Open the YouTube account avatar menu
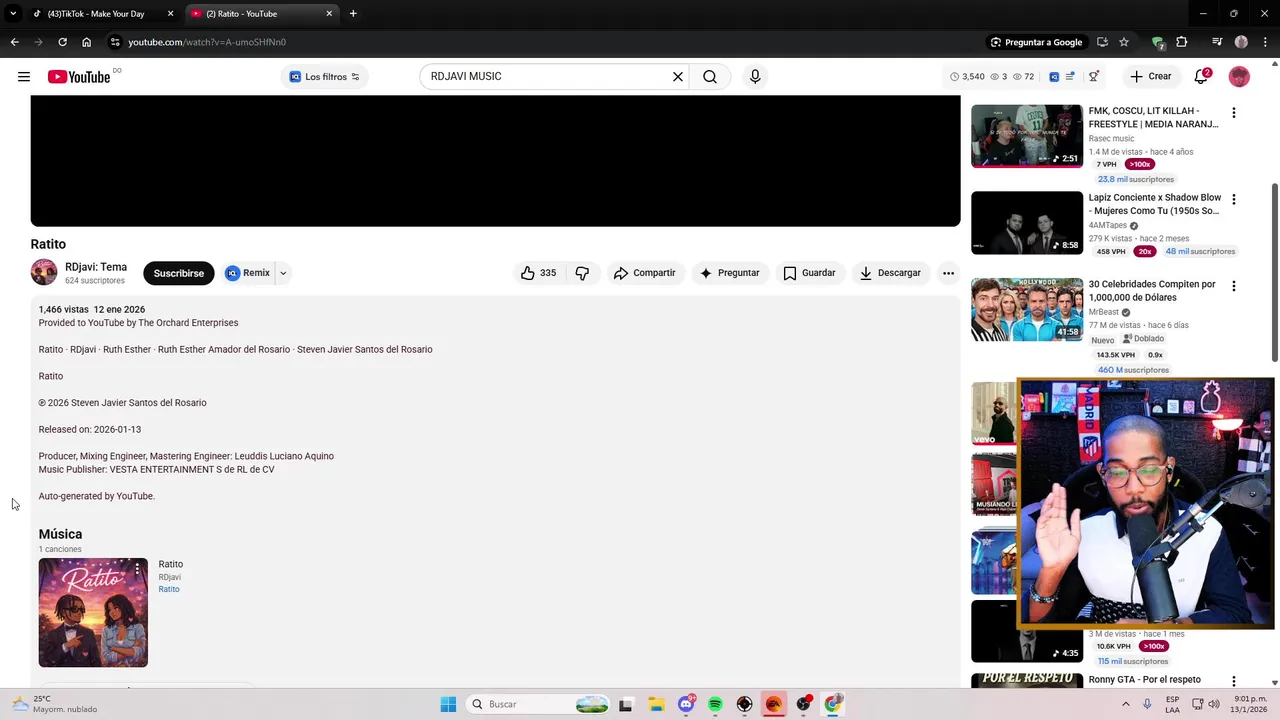 tap(1239, 77)
